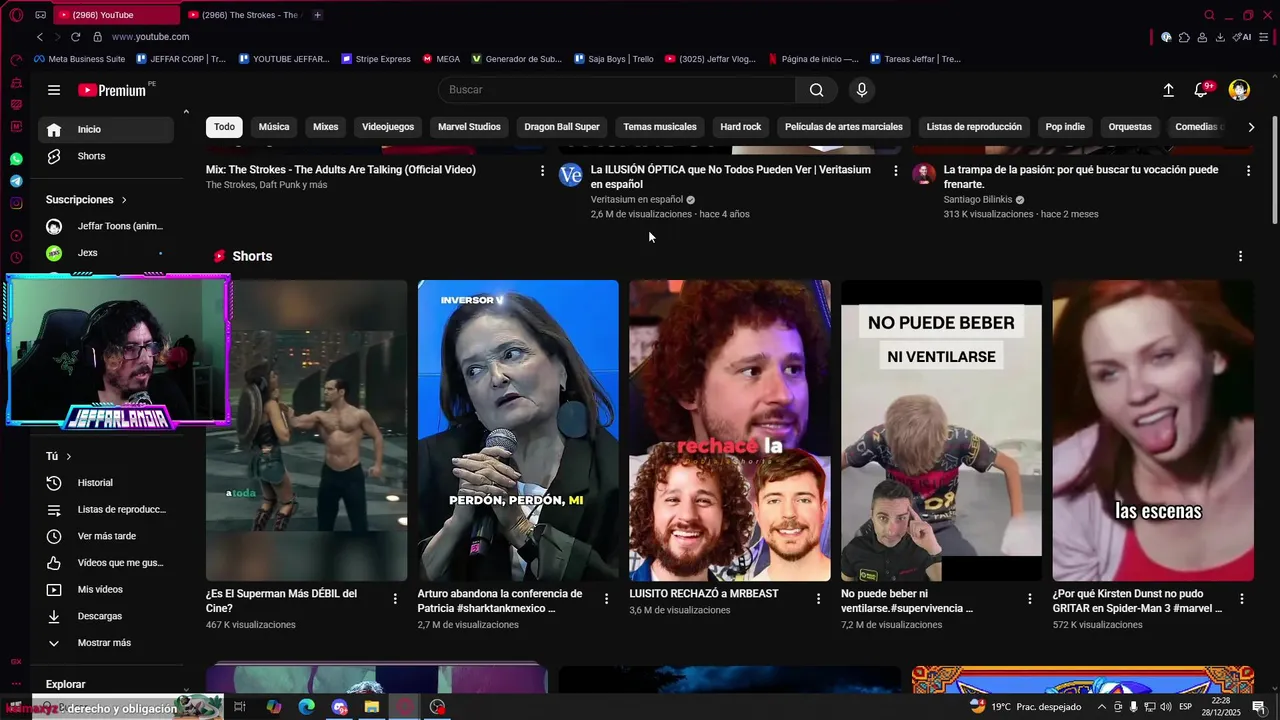Open new browser tab plus button
This screenshot has height=720, width=1280.
coord(318,15)
